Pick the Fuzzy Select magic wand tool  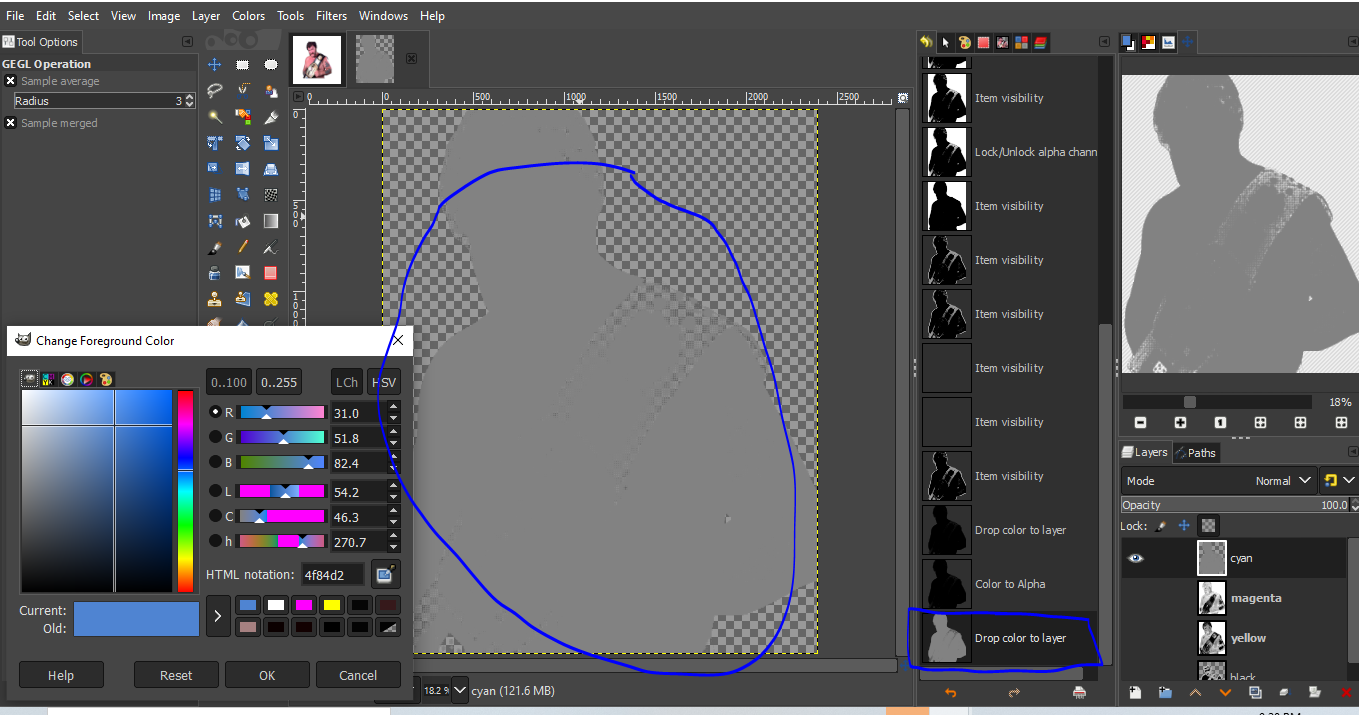click(x=214, y=117)
